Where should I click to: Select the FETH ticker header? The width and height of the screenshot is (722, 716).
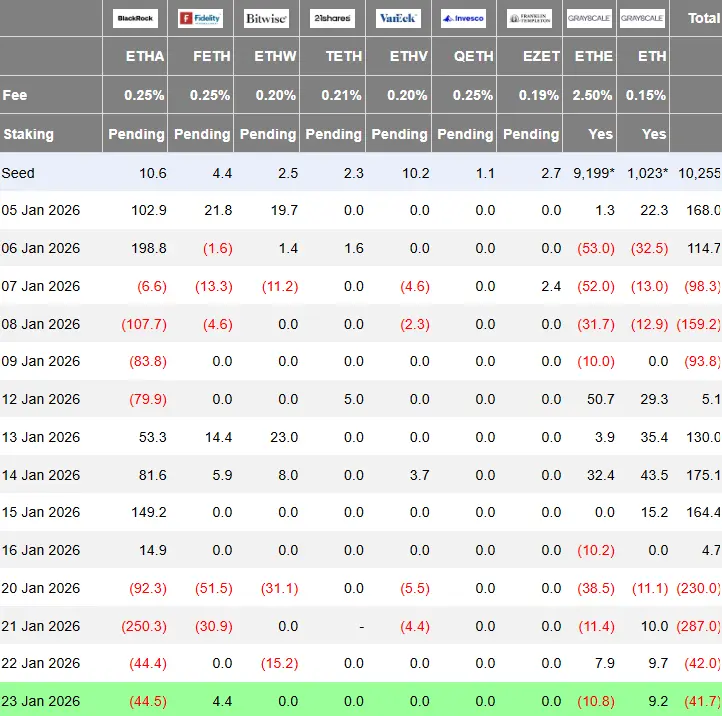pos(212,57)
